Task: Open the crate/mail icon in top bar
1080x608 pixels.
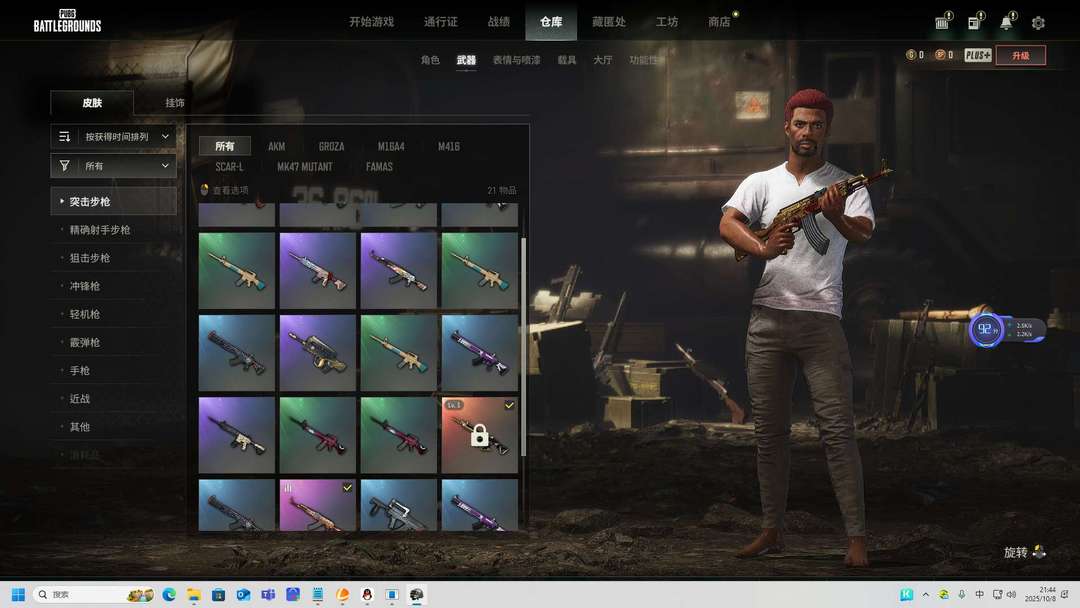Action: [x=942, y=23]
